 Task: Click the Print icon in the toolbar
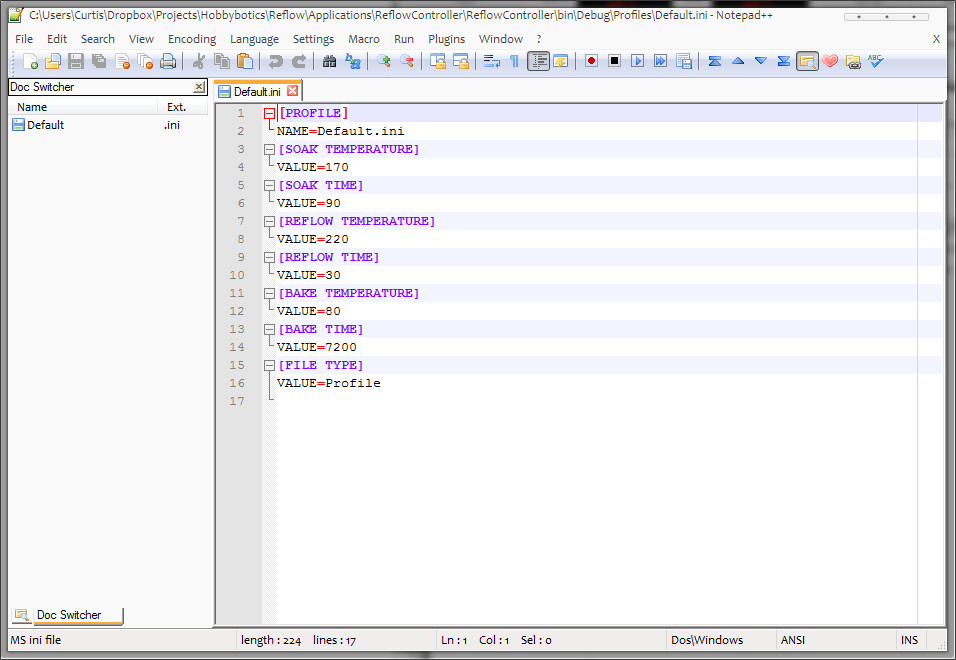168,61
